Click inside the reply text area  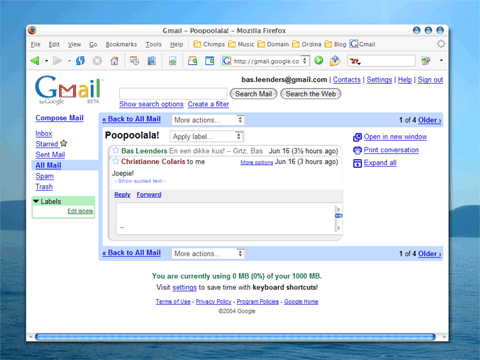click(225, 219)
